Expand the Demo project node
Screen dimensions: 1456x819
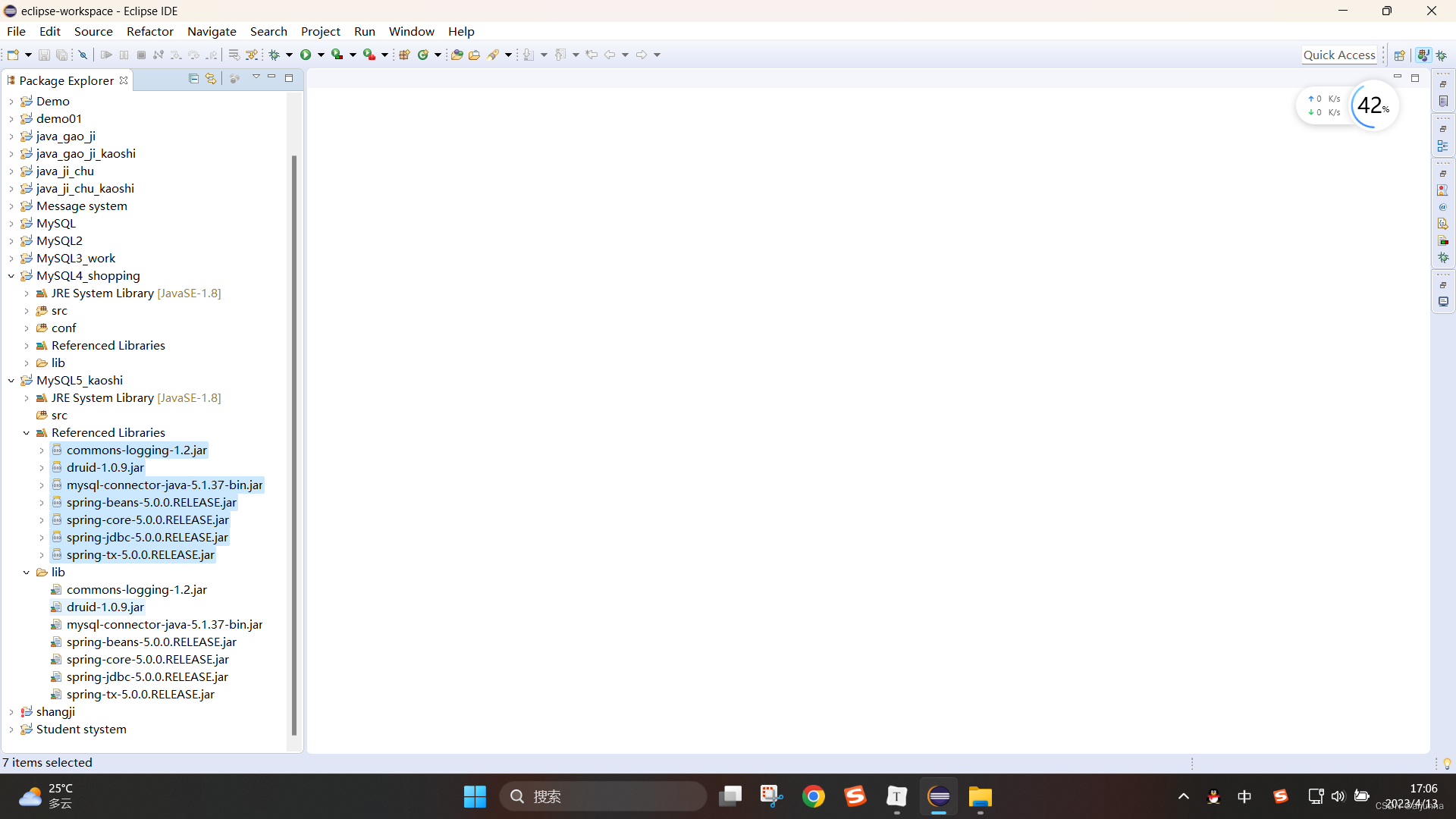coord(11,102)
